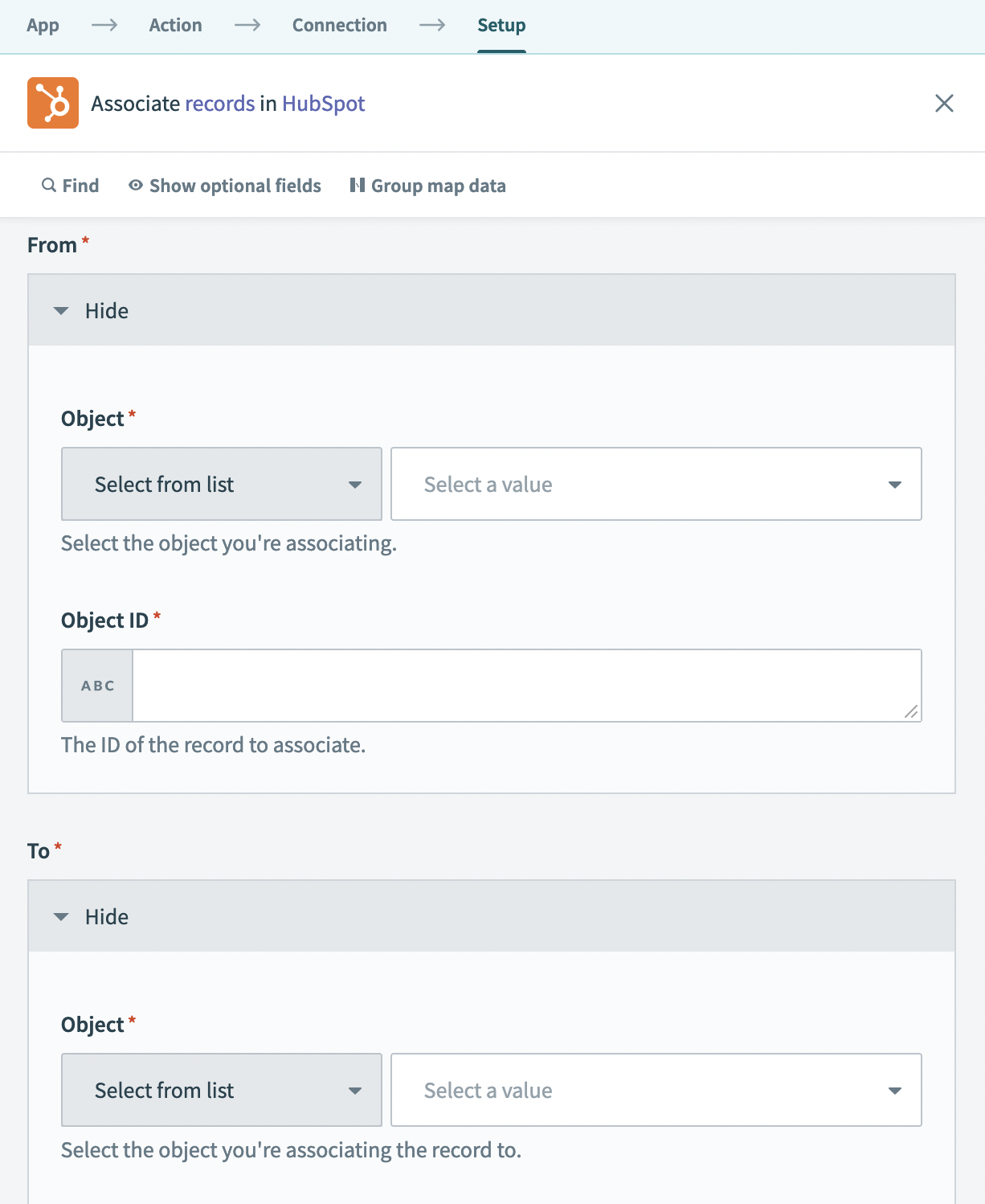The image size is (985, 1204).
Task: Open the Connection step tab
Action: tap(339, 26)
